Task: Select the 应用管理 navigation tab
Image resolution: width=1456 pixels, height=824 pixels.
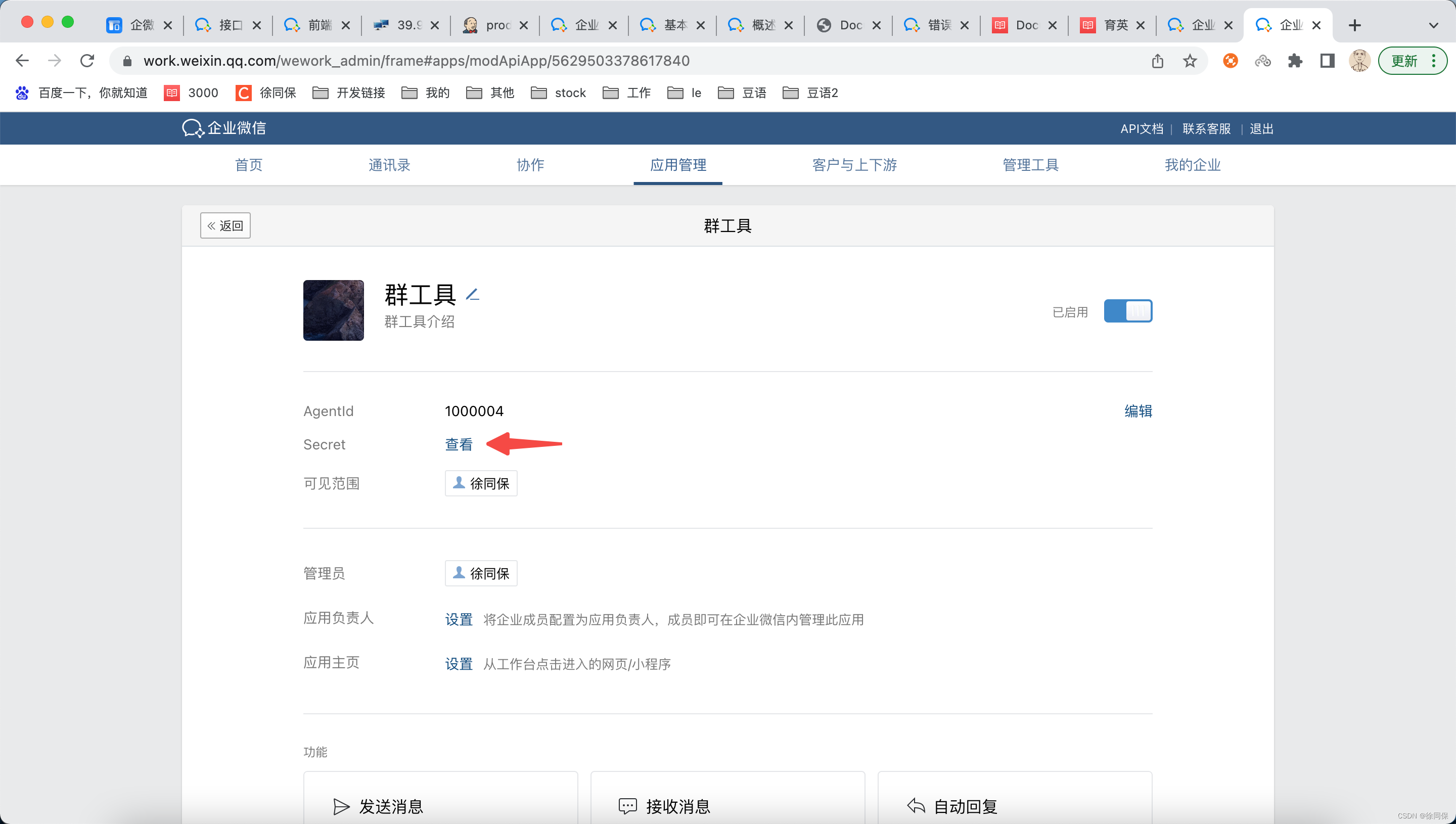Action: (x=678, y=165)
